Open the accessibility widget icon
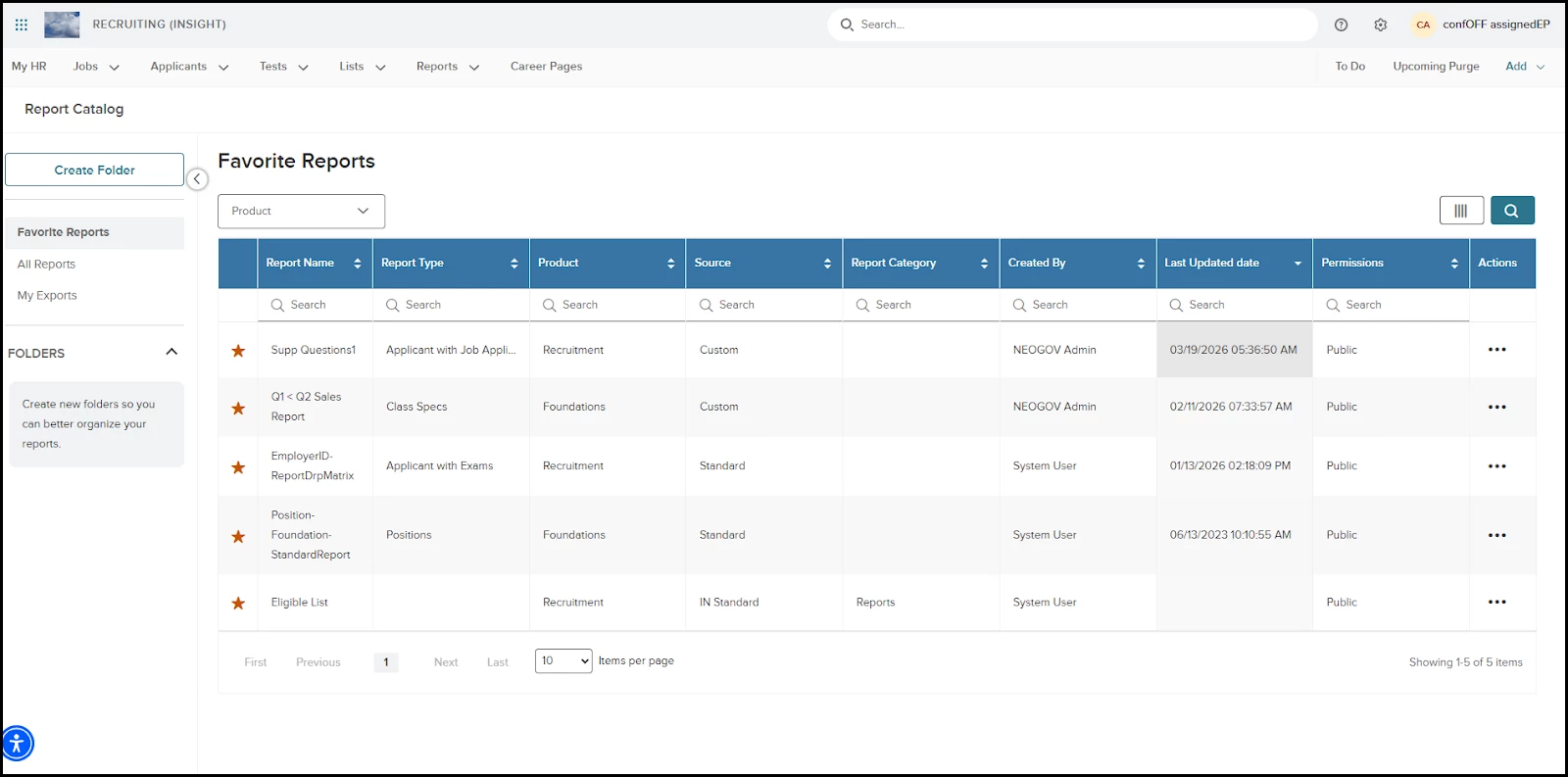This screenshot has width=1568, height=777. 17,744
